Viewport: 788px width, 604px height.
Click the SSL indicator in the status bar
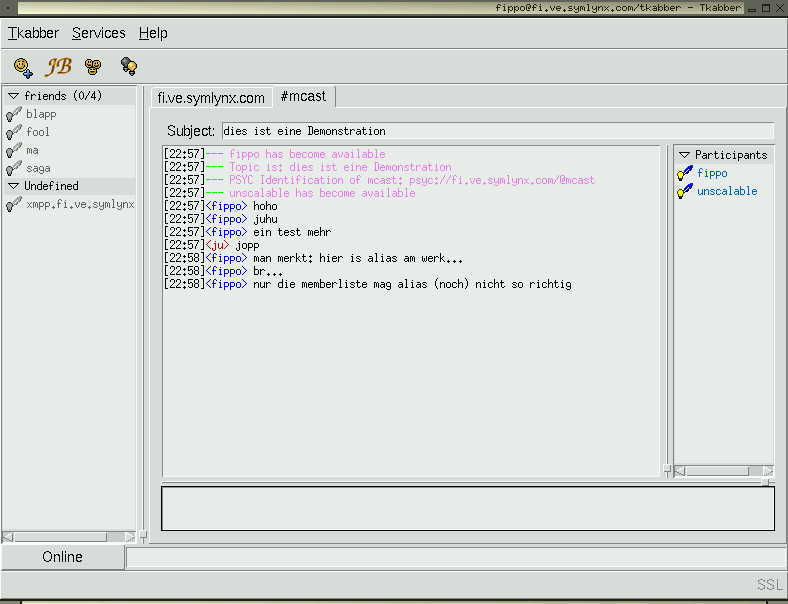coord(769,585)
